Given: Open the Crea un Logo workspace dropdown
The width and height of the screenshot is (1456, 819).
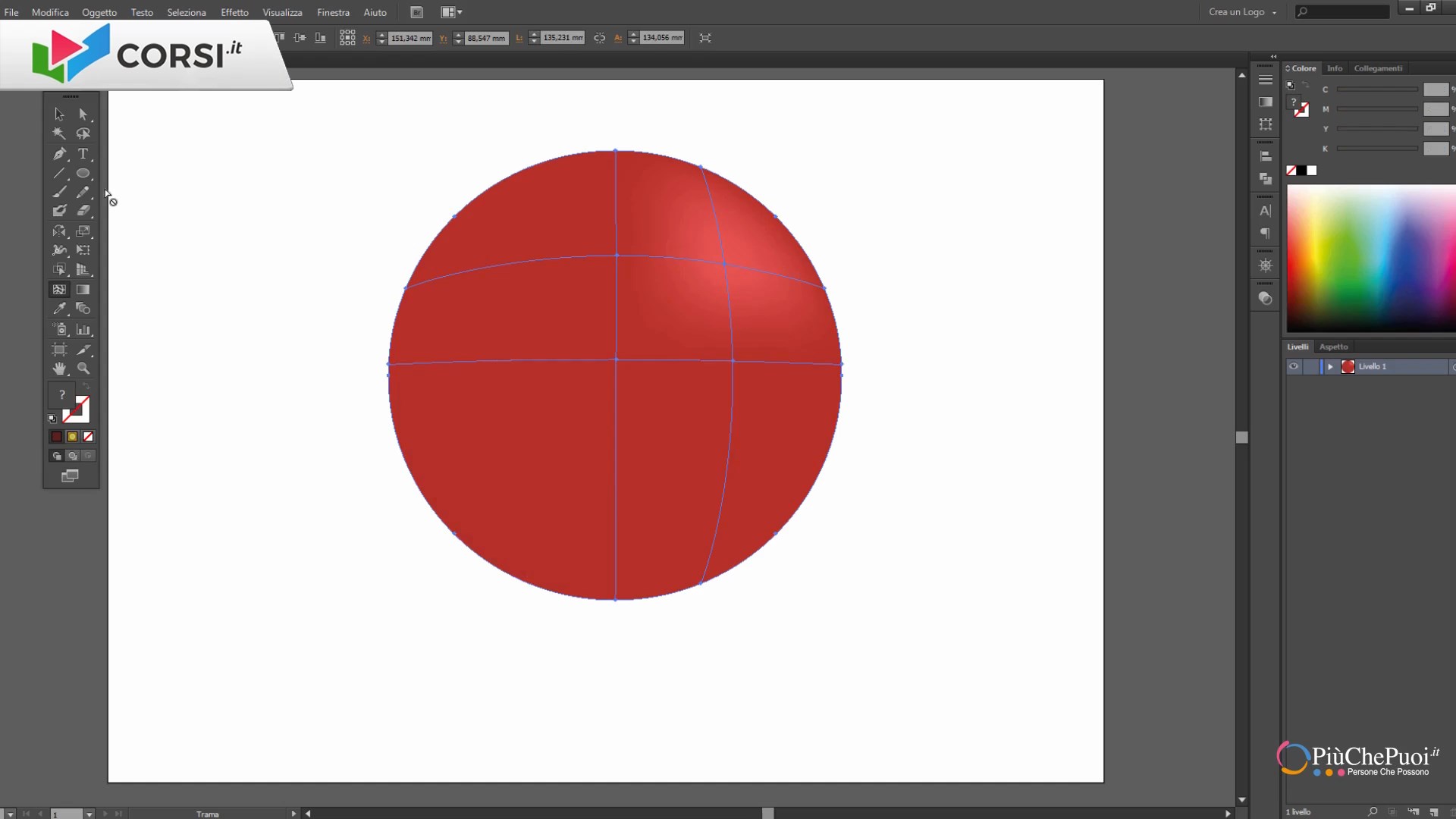Looking at the screenshot, I should pyautogui.click(x=1242, y=12).
